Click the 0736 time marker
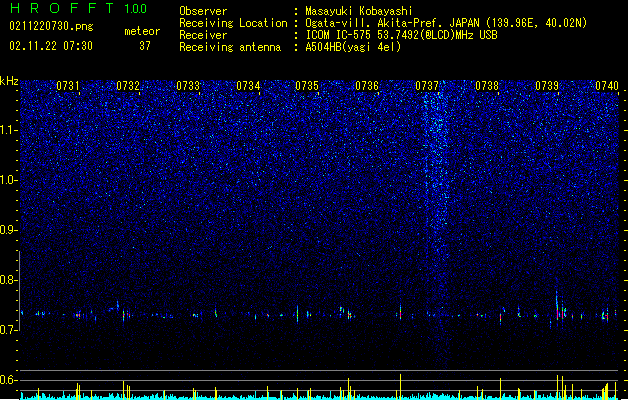The height and width of the screenshot is (400, 629). (x=367, y=86)
